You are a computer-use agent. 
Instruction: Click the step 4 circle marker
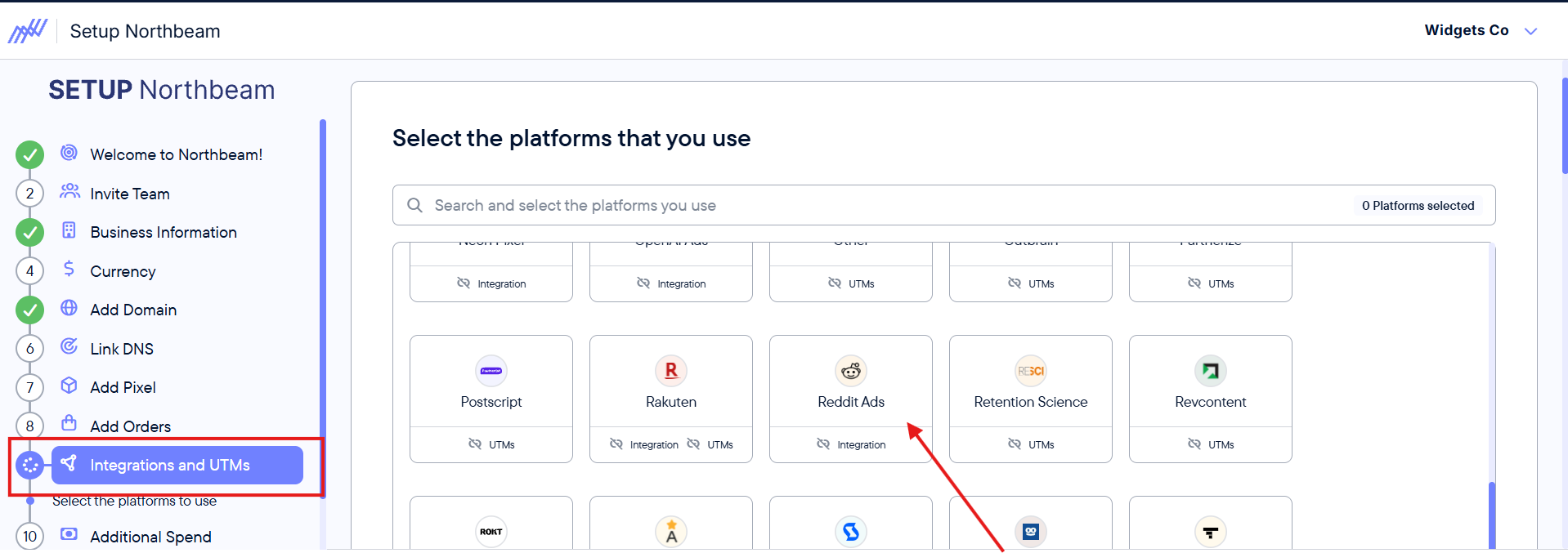[x=30, y=271]
